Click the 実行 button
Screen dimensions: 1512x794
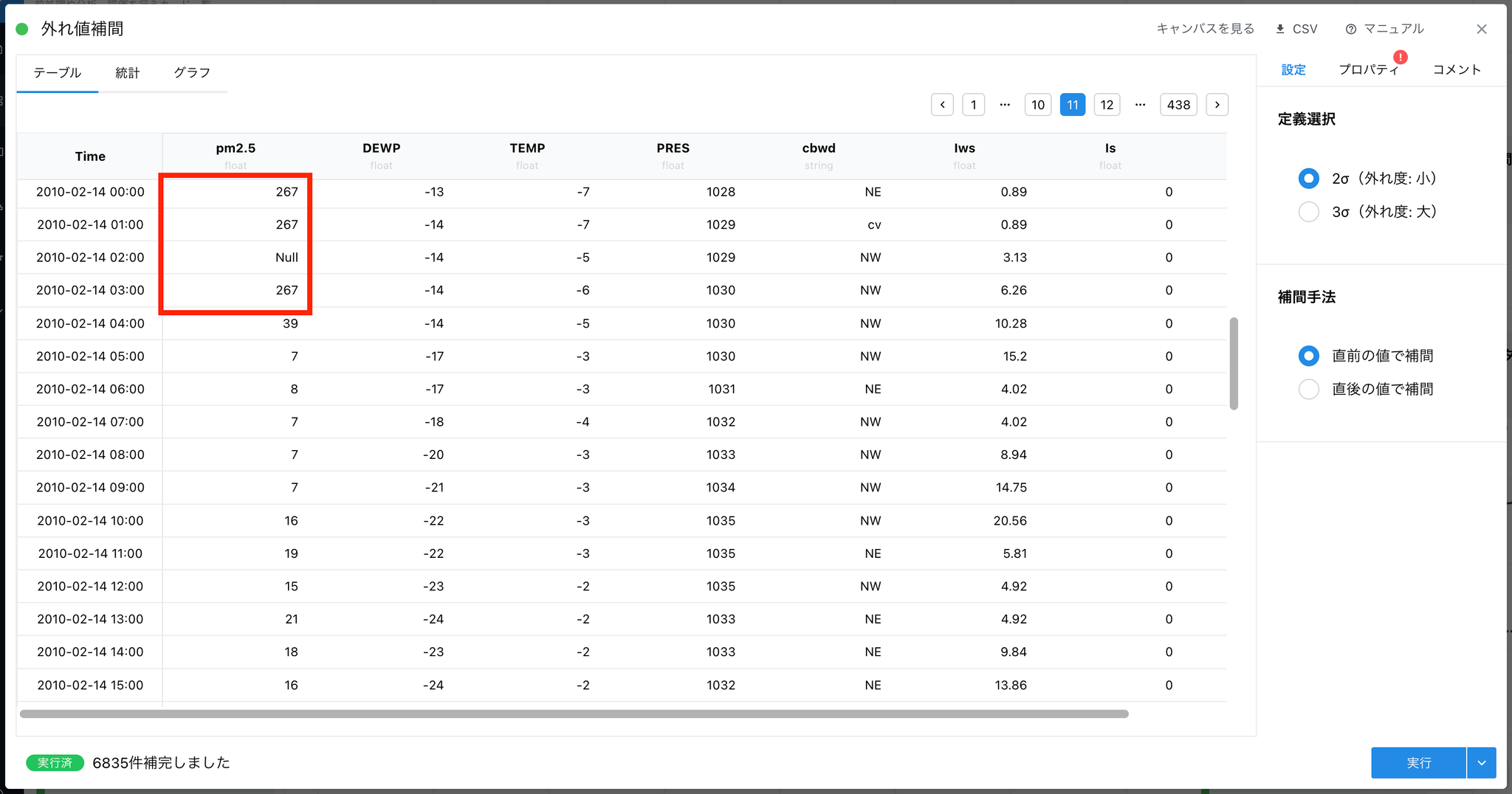click(x=1418, y=763)
